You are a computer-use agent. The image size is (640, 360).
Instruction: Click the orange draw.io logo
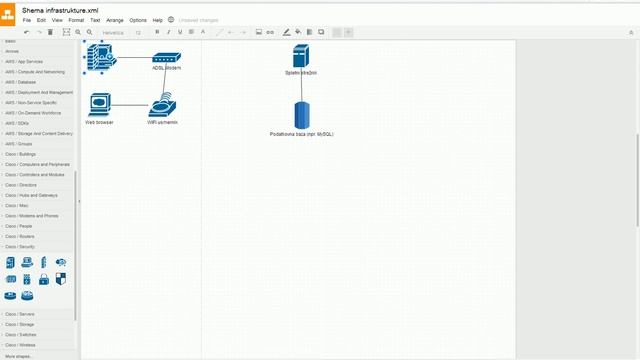(x=7, y=14)
